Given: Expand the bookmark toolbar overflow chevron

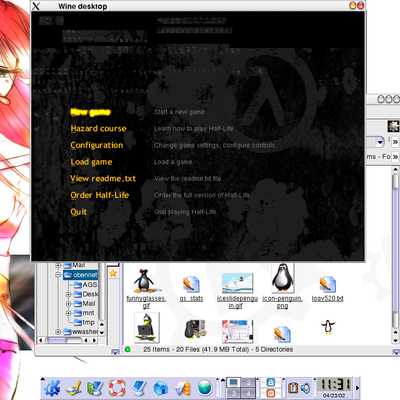Looking at the screenshot, I should 395,156.
